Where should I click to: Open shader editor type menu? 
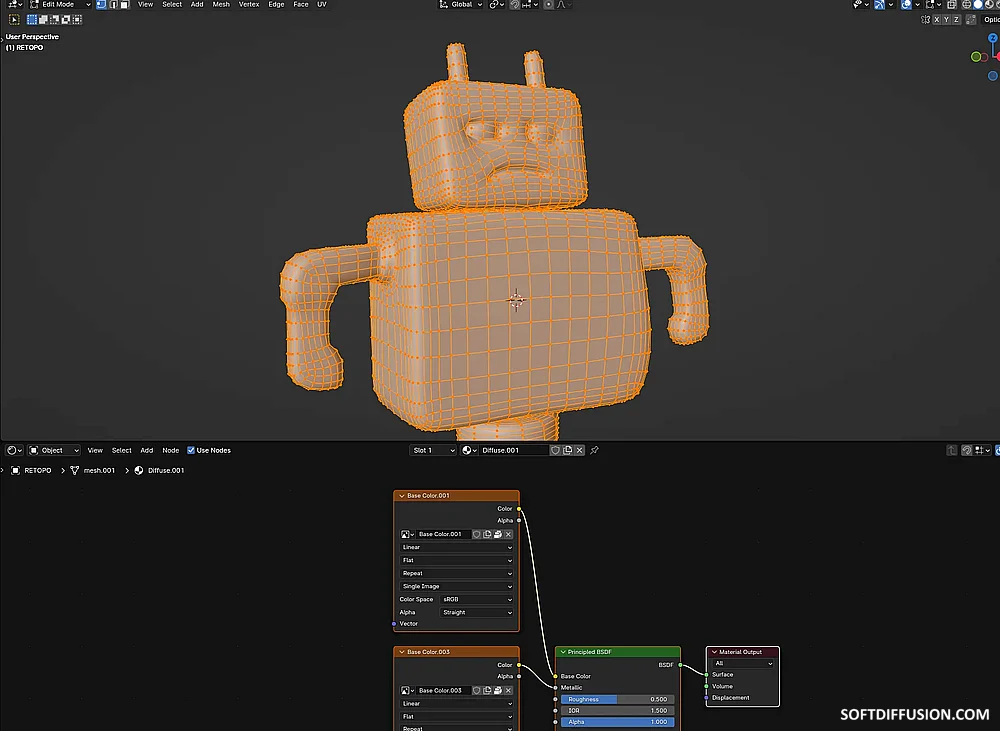(x=14, y=450)
